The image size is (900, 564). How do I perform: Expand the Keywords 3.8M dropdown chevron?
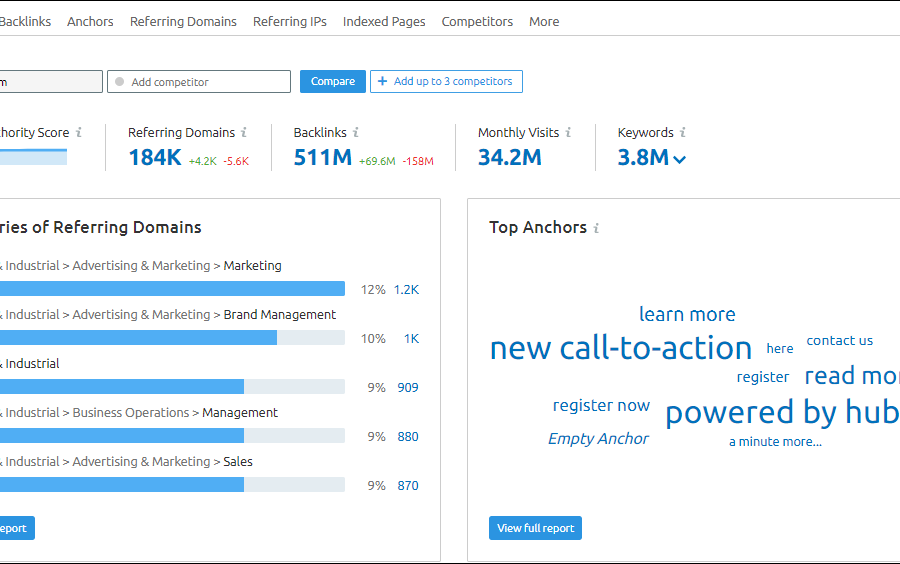[x=680, y=159]
